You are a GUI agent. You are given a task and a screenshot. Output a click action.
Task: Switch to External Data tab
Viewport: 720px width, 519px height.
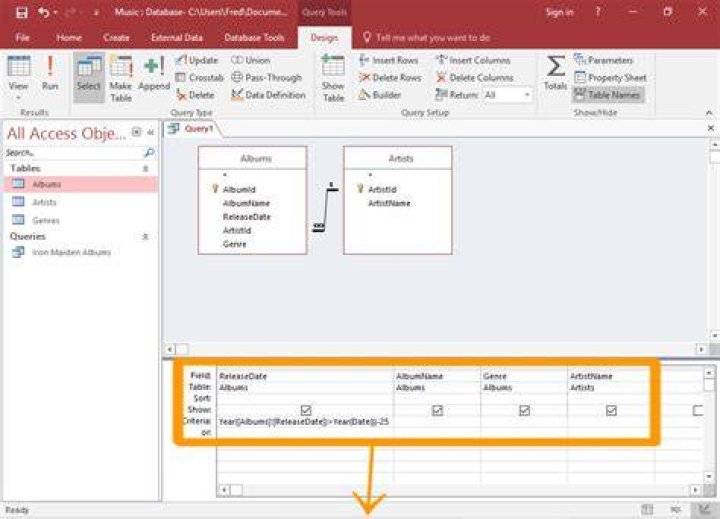[x=177, y=38]
